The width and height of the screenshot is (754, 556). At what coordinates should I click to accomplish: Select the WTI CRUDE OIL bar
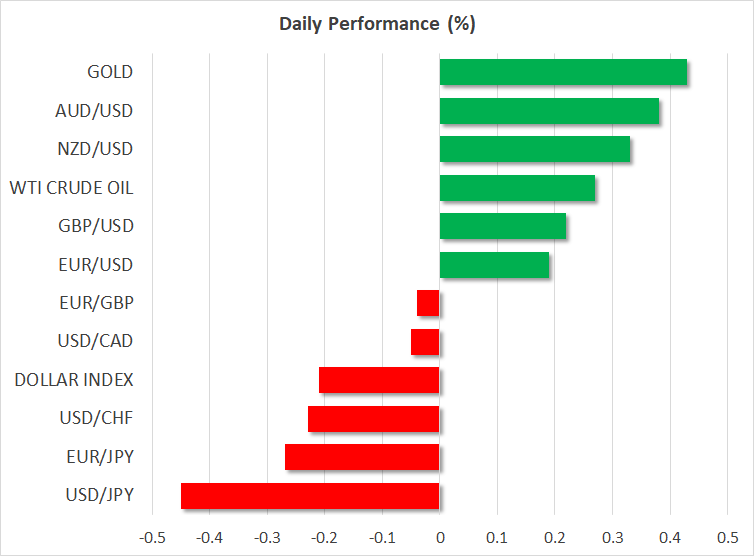coord(517,188)
